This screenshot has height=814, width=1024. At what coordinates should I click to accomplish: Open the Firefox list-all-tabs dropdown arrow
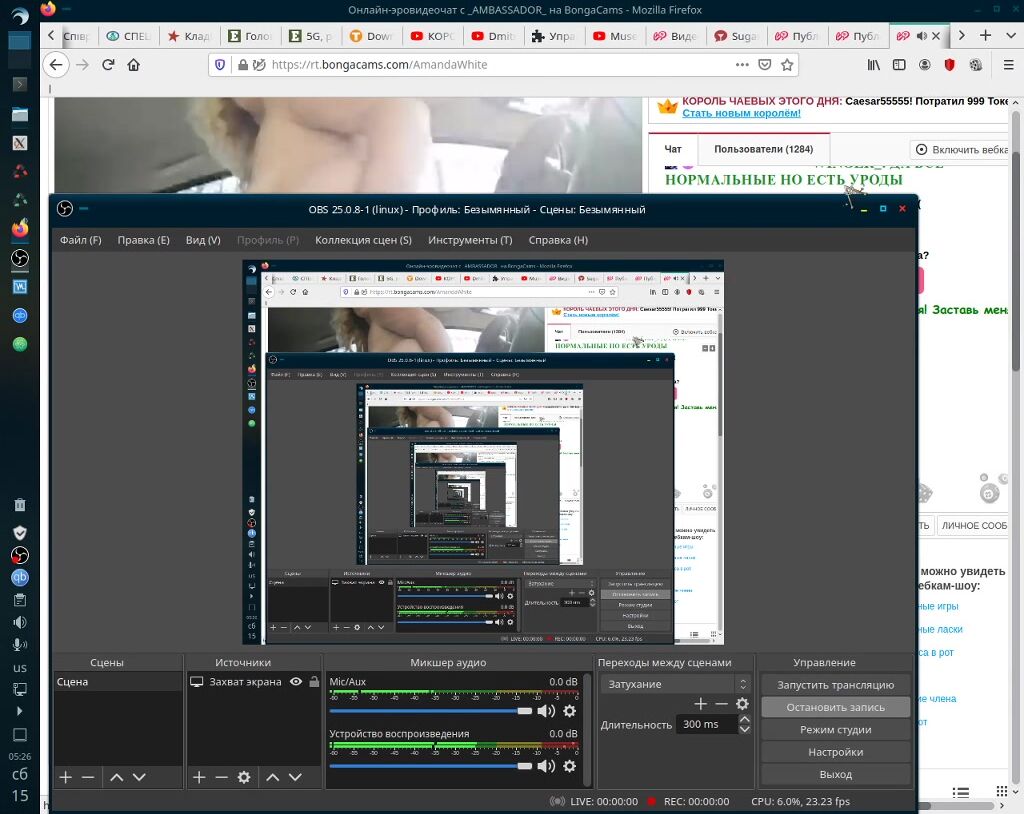[1010, 36]
